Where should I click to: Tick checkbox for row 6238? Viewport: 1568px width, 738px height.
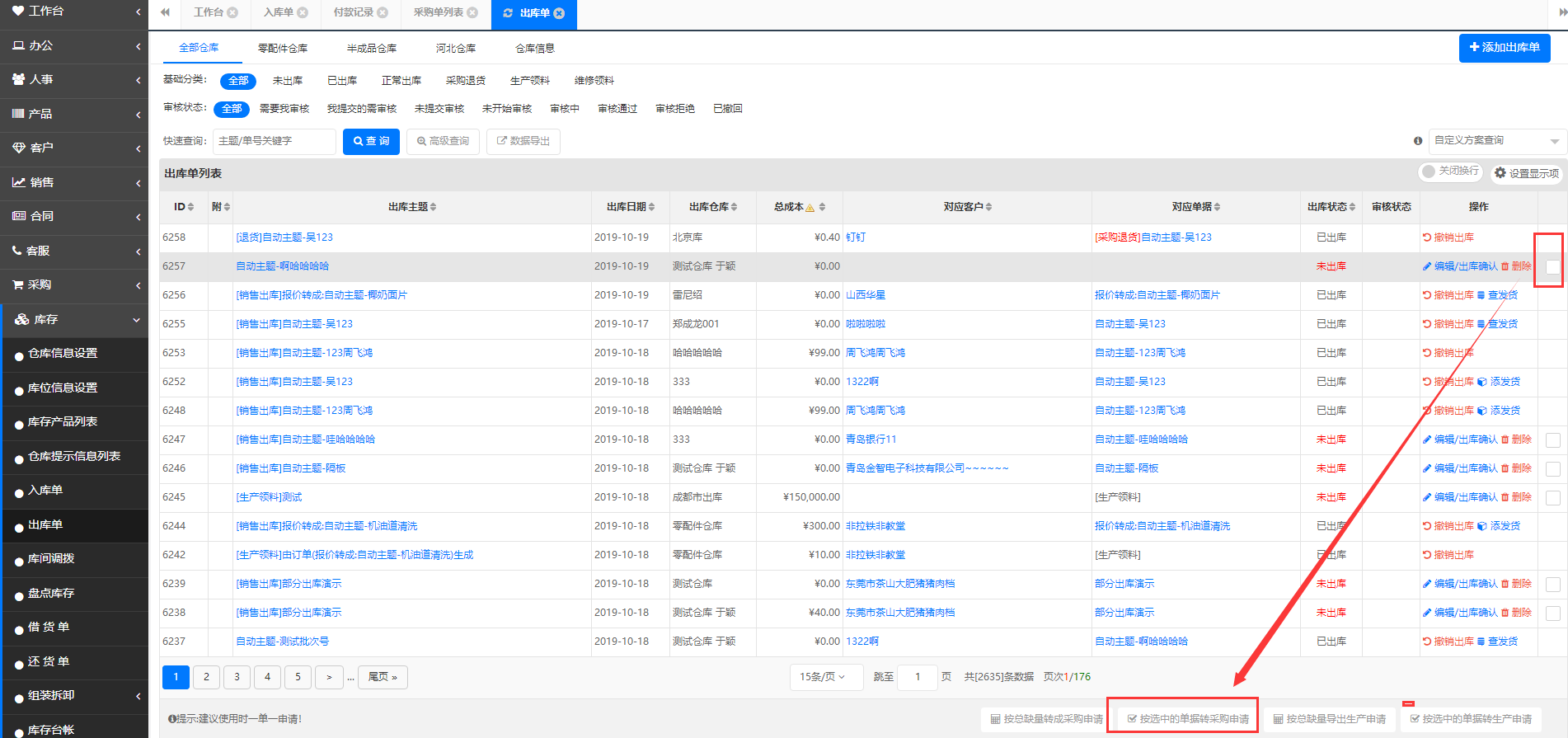[1552, 613]
